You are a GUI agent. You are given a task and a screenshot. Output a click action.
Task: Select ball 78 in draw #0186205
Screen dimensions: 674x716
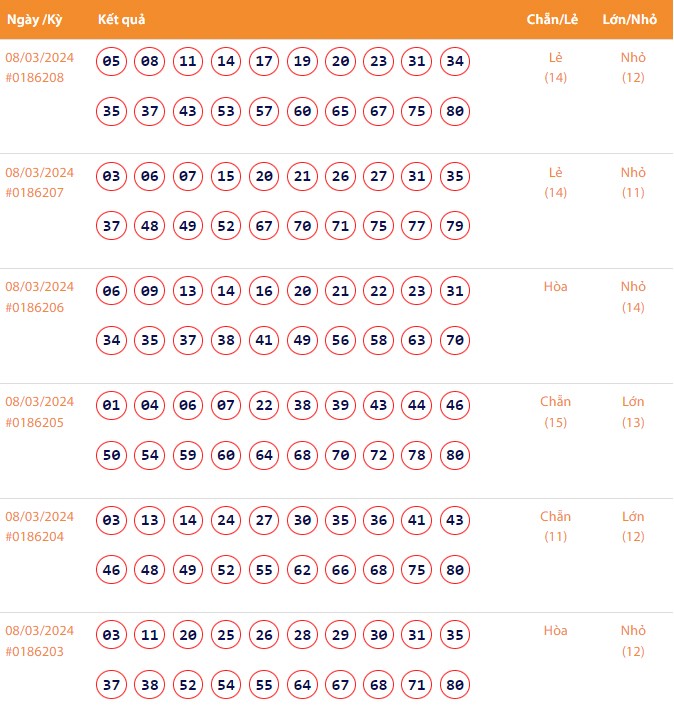click(417, 456)
